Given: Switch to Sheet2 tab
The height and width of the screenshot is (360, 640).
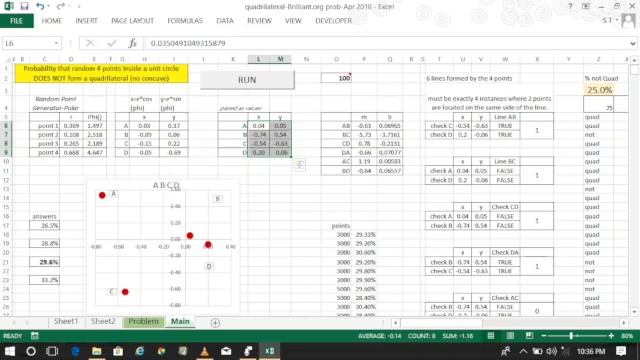Looking at the screenshot, I should [x=103, y=321].
